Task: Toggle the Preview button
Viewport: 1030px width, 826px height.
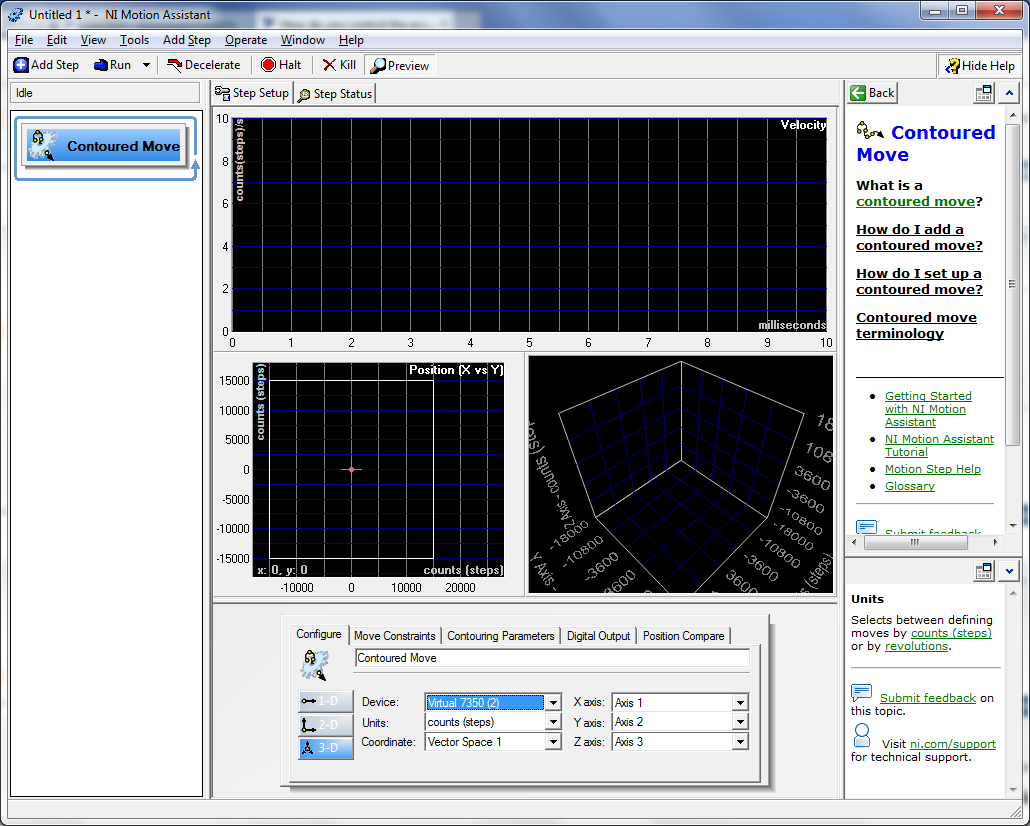Action: [x=399, y=66]
